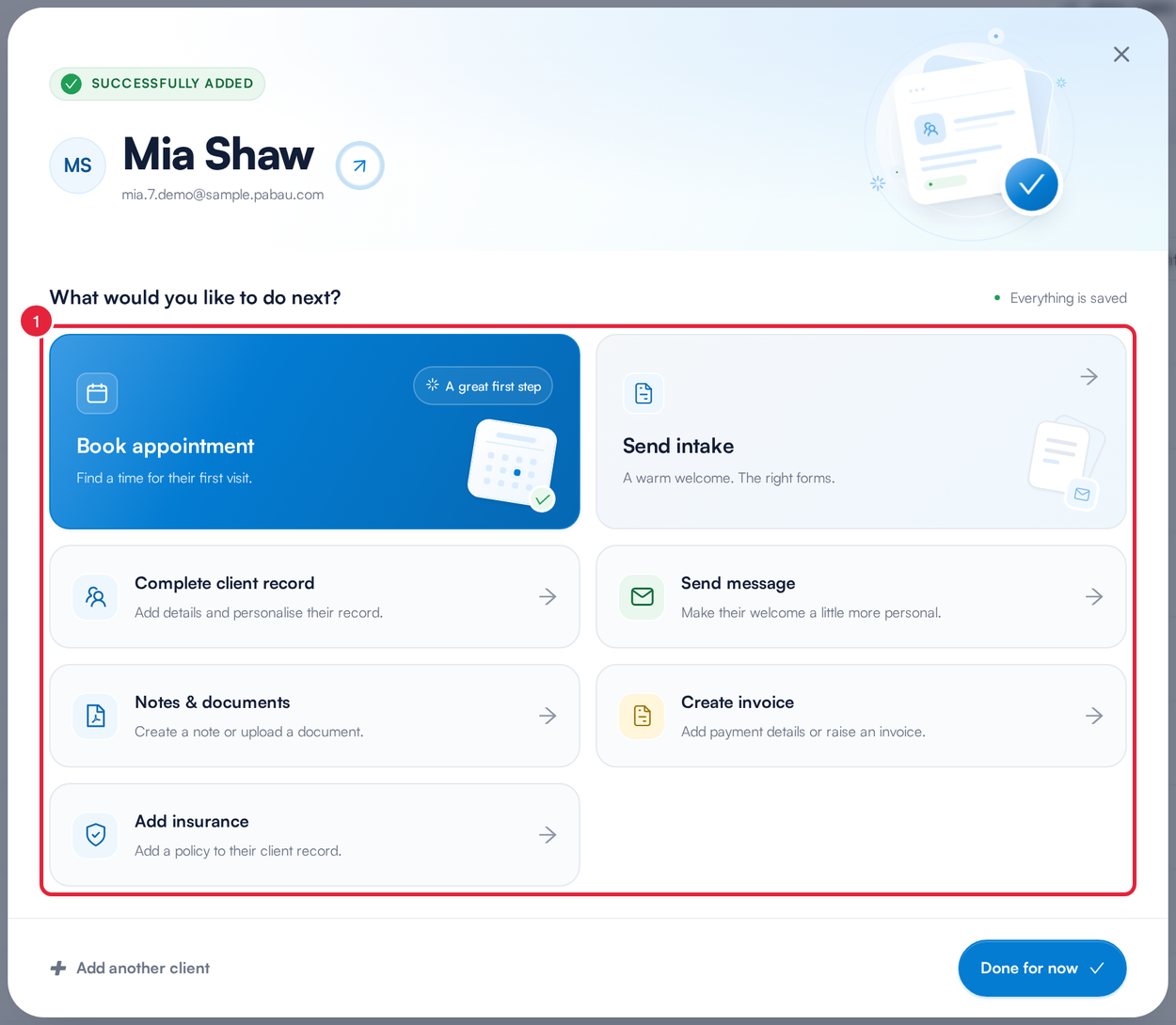The height and width of the screenshot is (1025, 1176).
Task: Click the arrow on Complete client record
Action: (548, 597)
